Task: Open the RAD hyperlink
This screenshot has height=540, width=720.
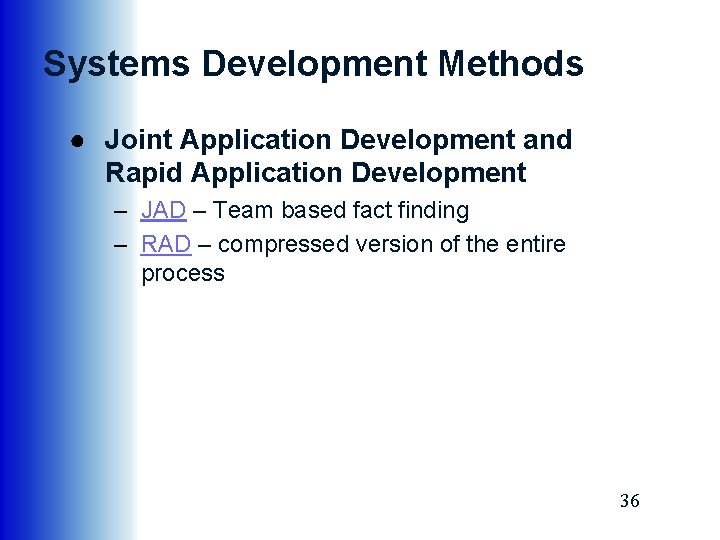Action: [166, 244]
